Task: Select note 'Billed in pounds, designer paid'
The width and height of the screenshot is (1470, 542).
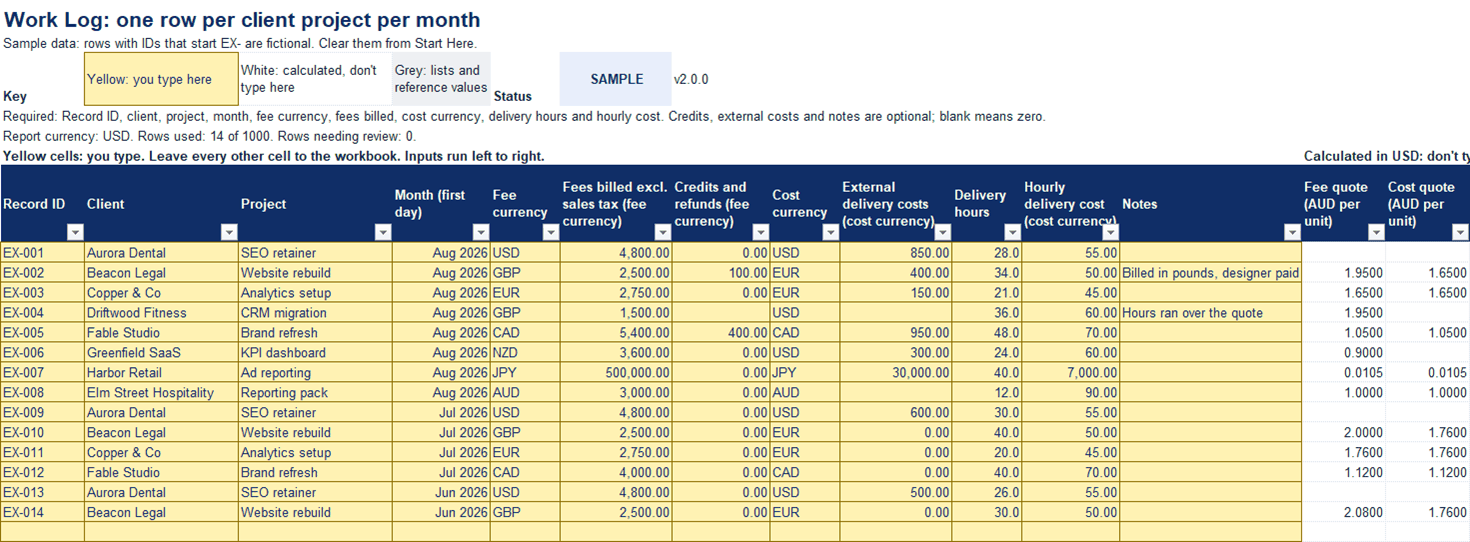Action: point(1211,273)
